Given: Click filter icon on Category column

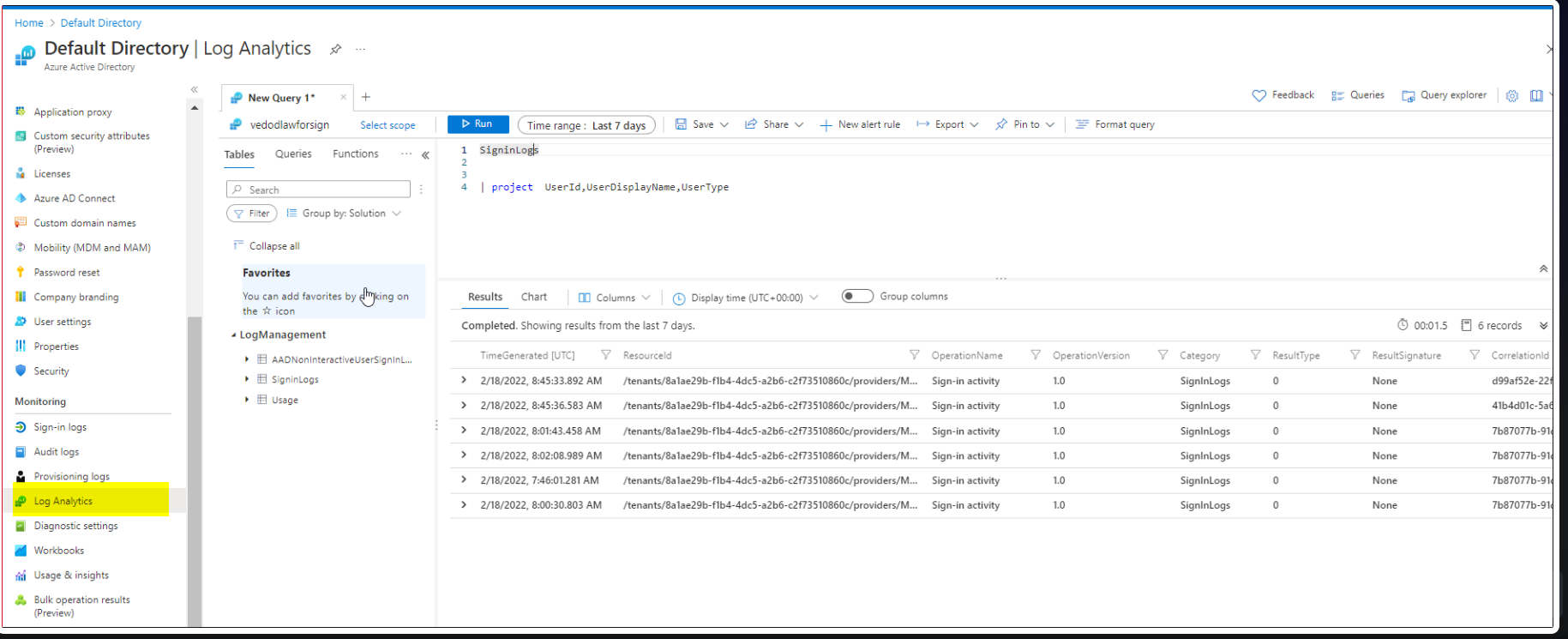Looking at the screenshot, I should [1255, 355].
